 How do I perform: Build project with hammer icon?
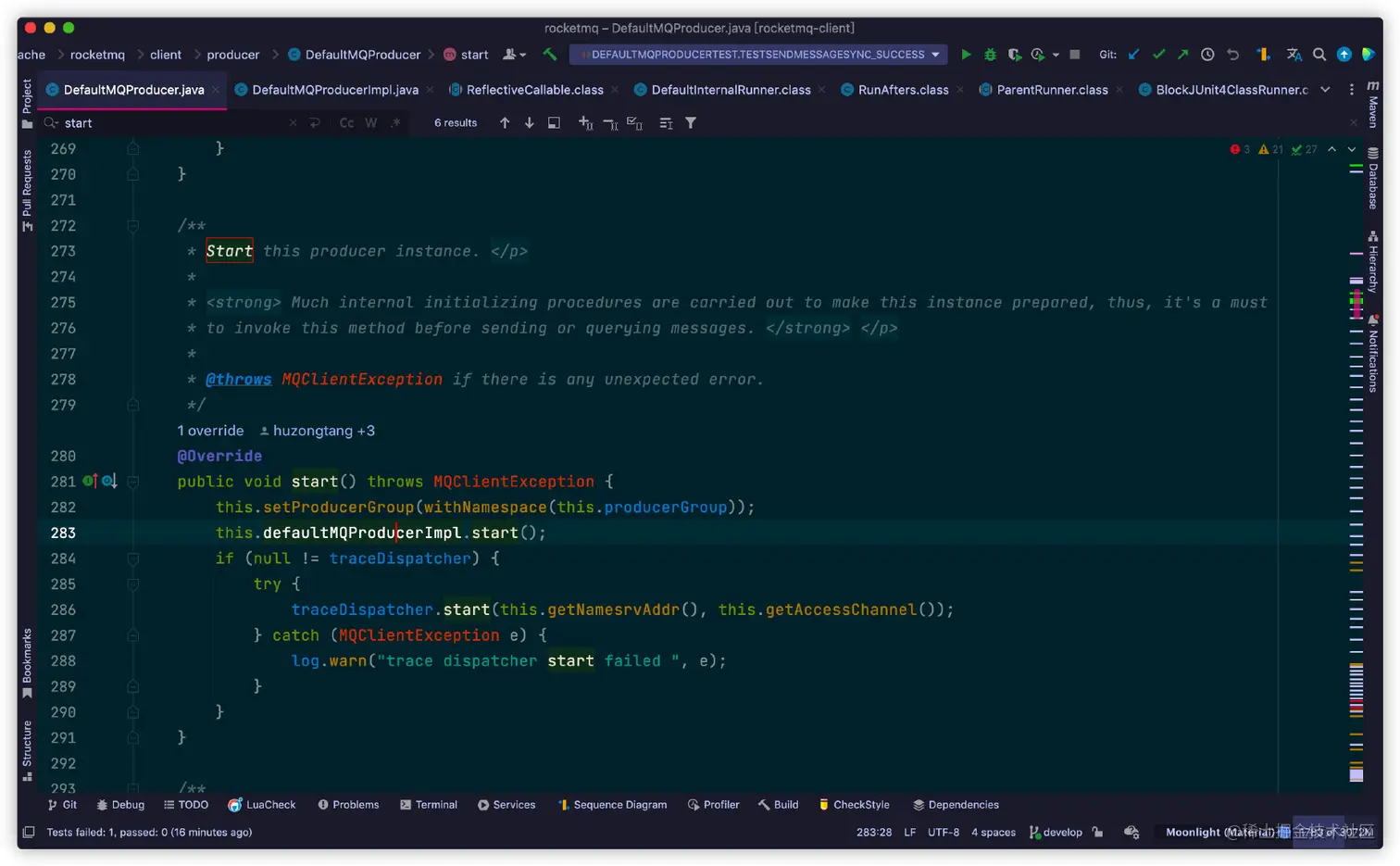[550, 55]
